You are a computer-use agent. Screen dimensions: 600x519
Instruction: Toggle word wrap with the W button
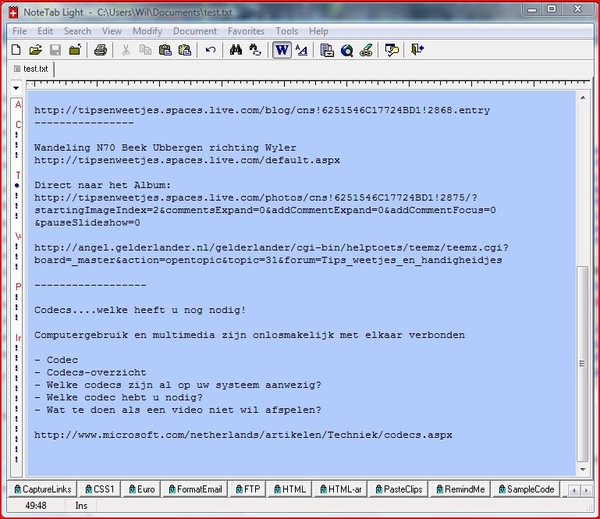[282, 50]
